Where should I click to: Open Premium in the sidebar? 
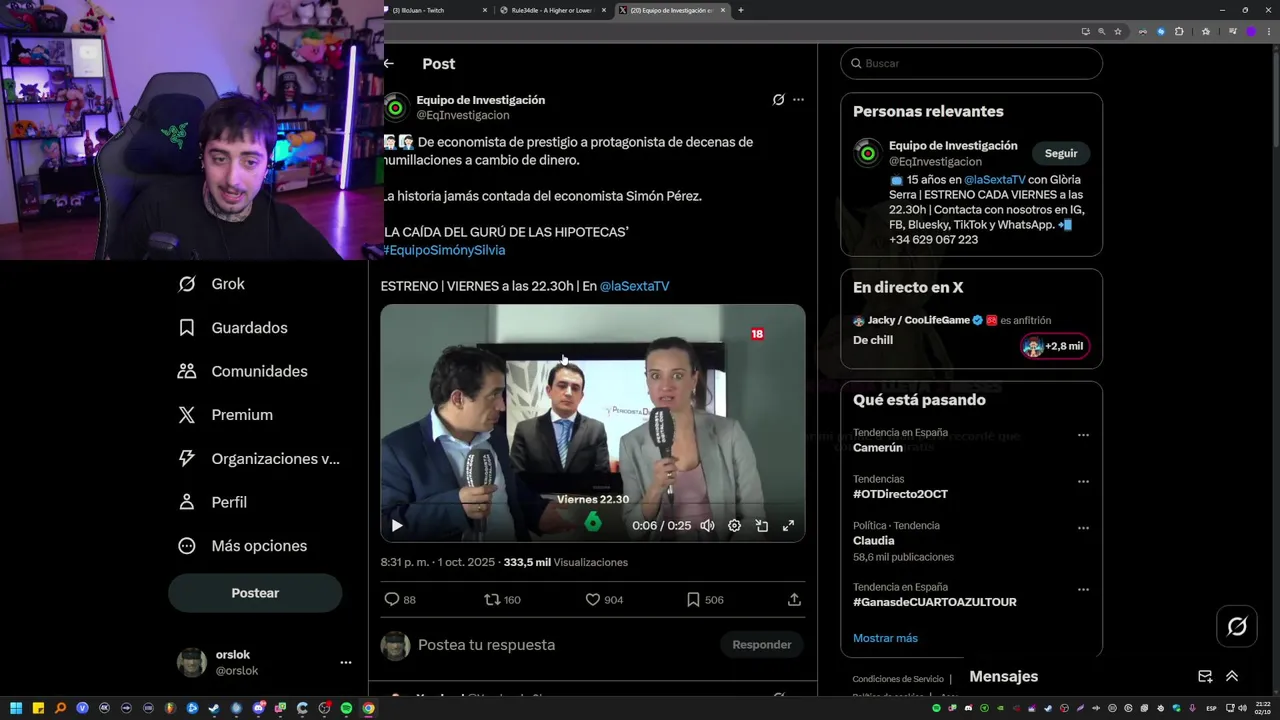tap(225, 415)
